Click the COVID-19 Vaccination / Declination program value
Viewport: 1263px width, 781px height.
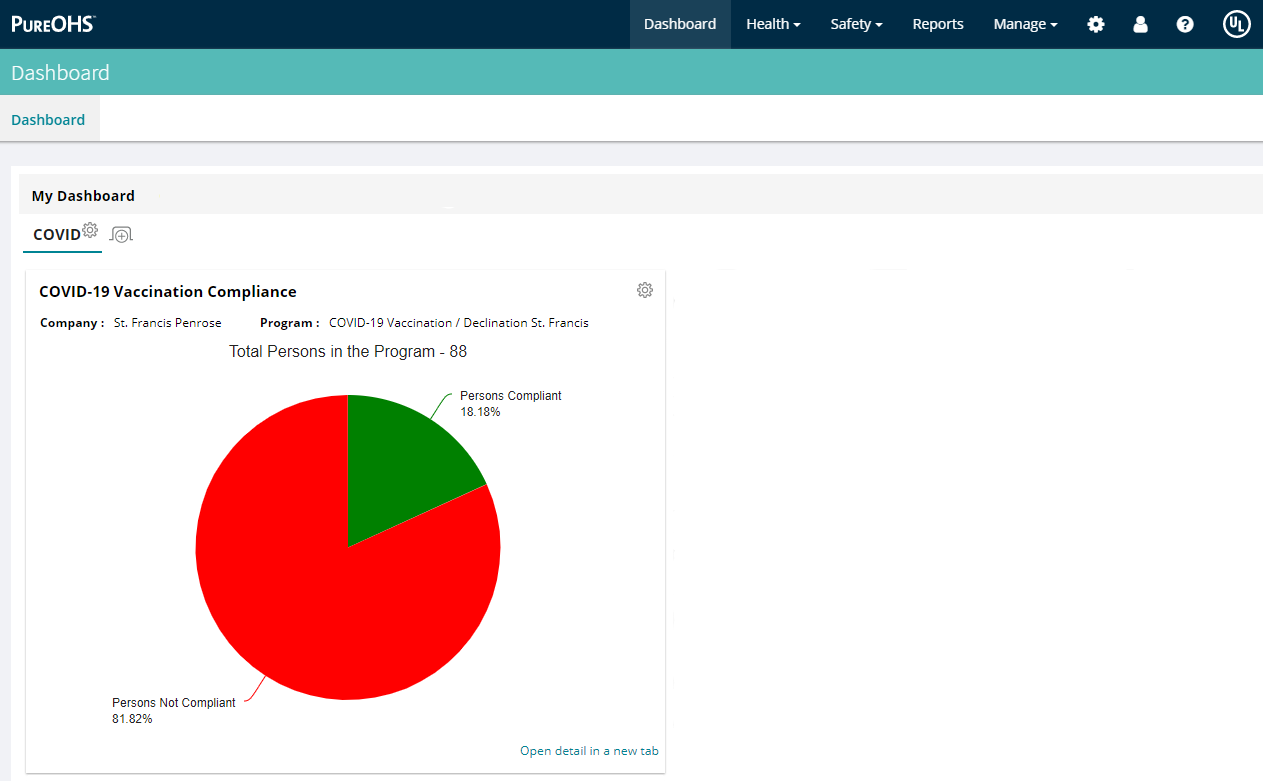click(x=459, y=323)
